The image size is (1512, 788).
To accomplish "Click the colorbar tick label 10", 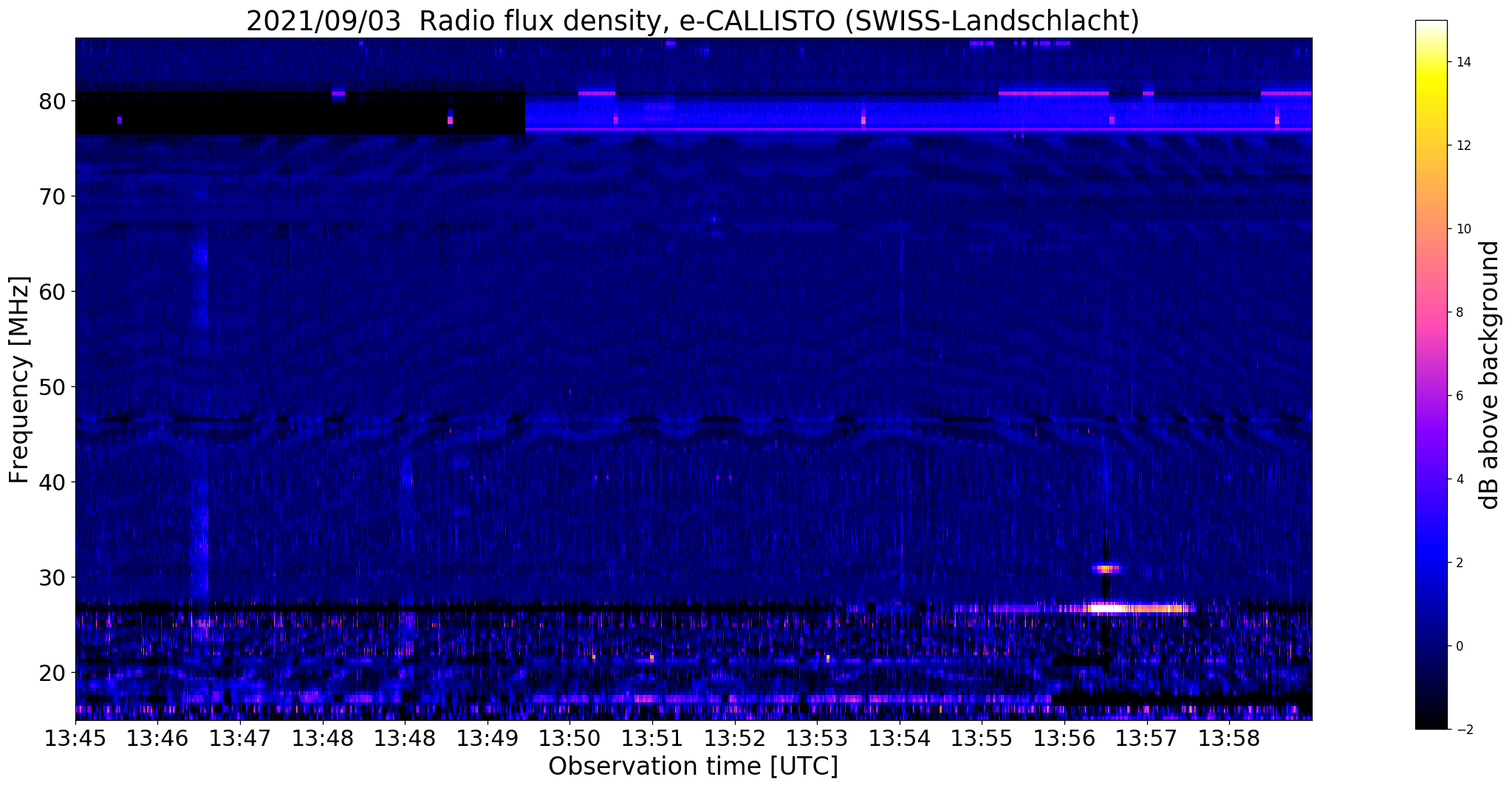I will coord(1463,229).
